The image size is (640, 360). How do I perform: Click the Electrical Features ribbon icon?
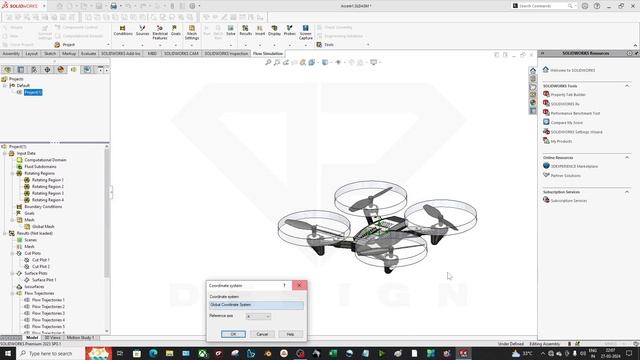click(x=160, y=32)
